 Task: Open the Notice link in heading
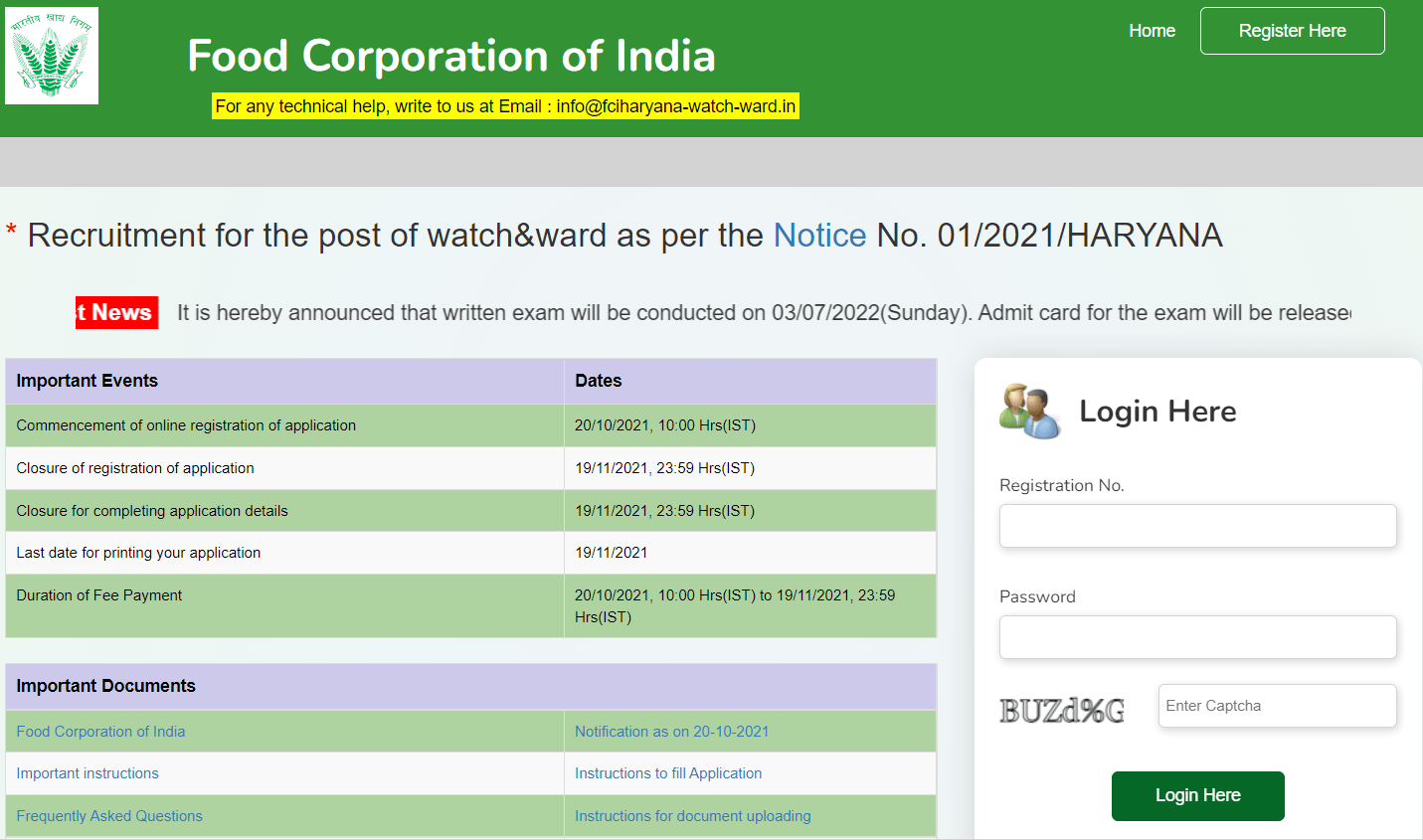819,236
